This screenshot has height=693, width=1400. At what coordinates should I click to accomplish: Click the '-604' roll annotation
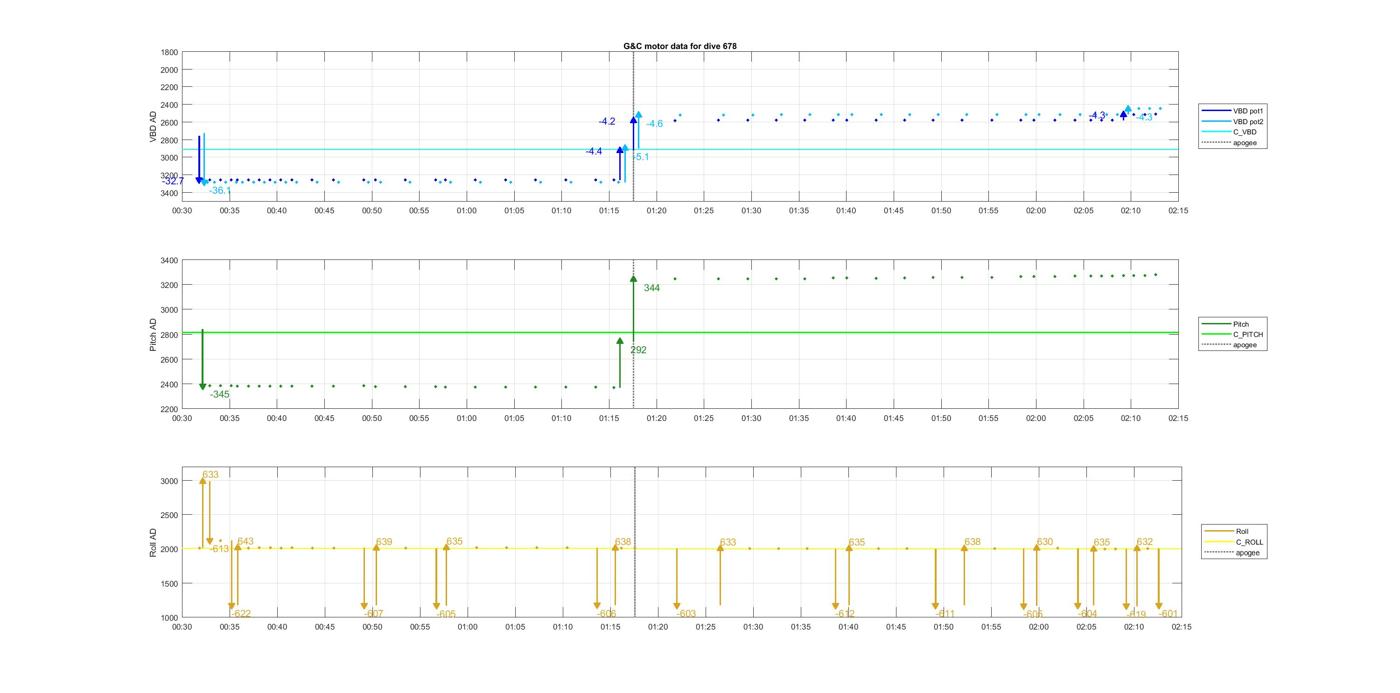[x=1087, y=614]
